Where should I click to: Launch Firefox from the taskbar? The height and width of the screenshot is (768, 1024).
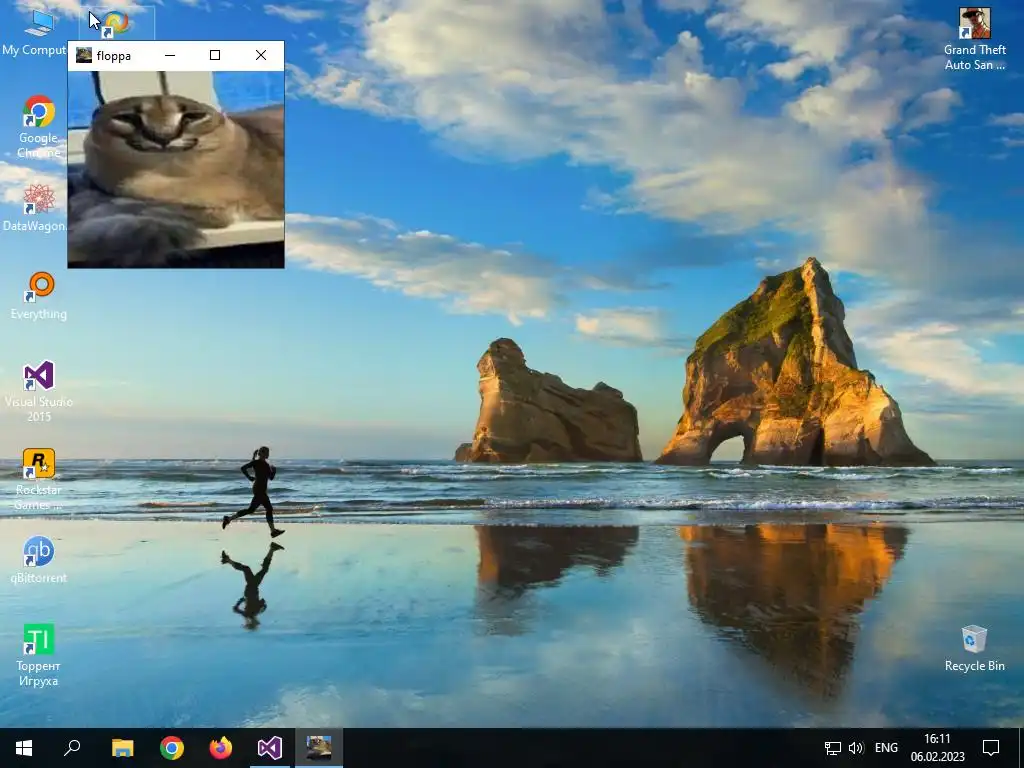pyautogui.click(x=221, y=748)
